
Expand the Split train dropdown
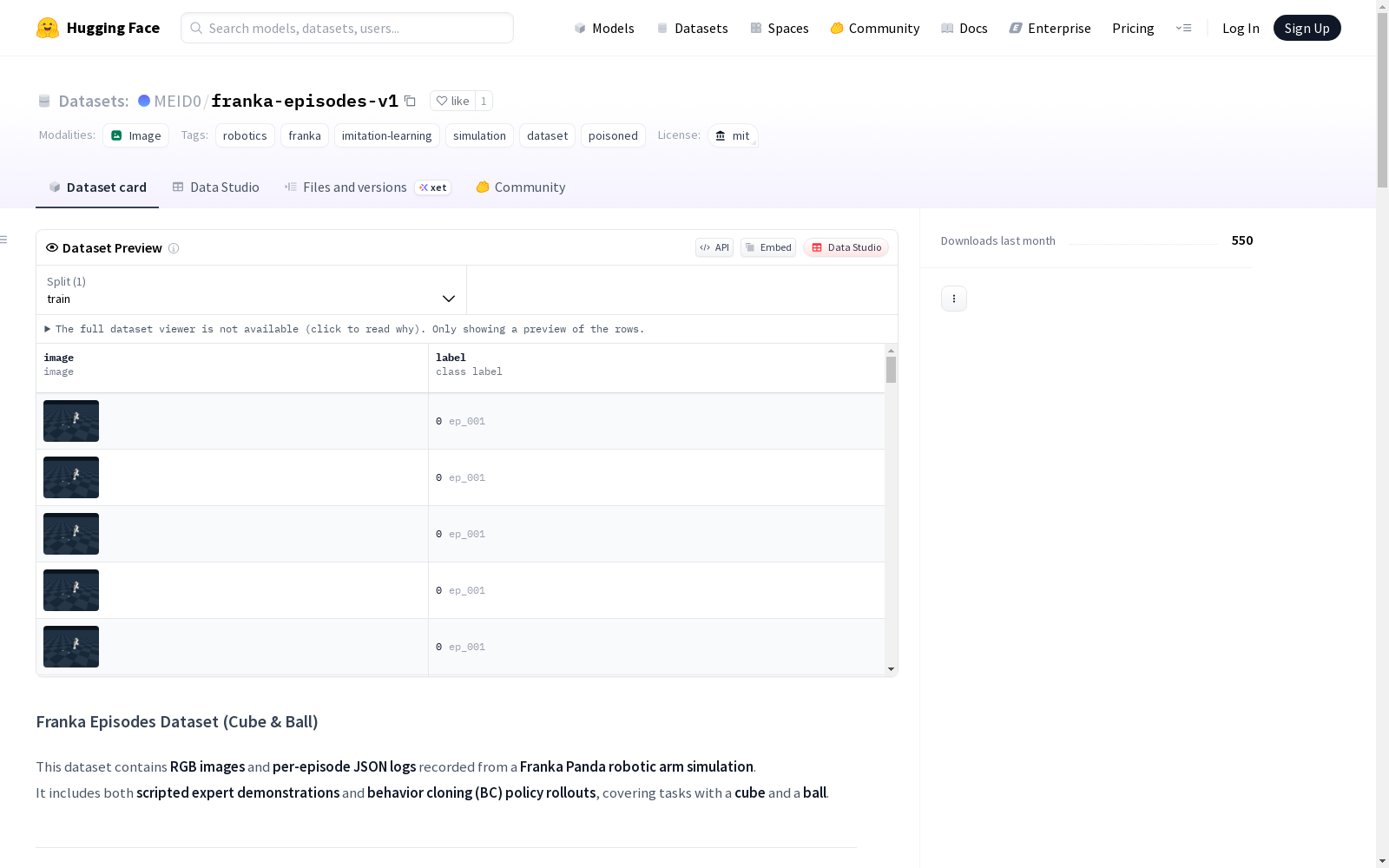(252, 290)
